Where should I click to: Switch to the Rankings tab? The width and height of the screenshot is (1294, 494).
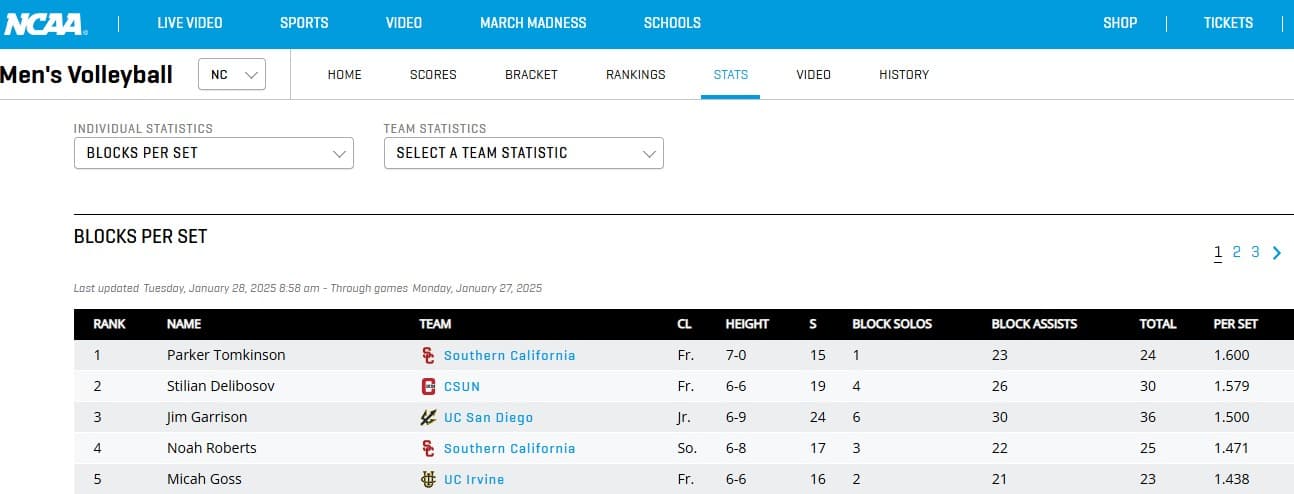coord(635,75)
